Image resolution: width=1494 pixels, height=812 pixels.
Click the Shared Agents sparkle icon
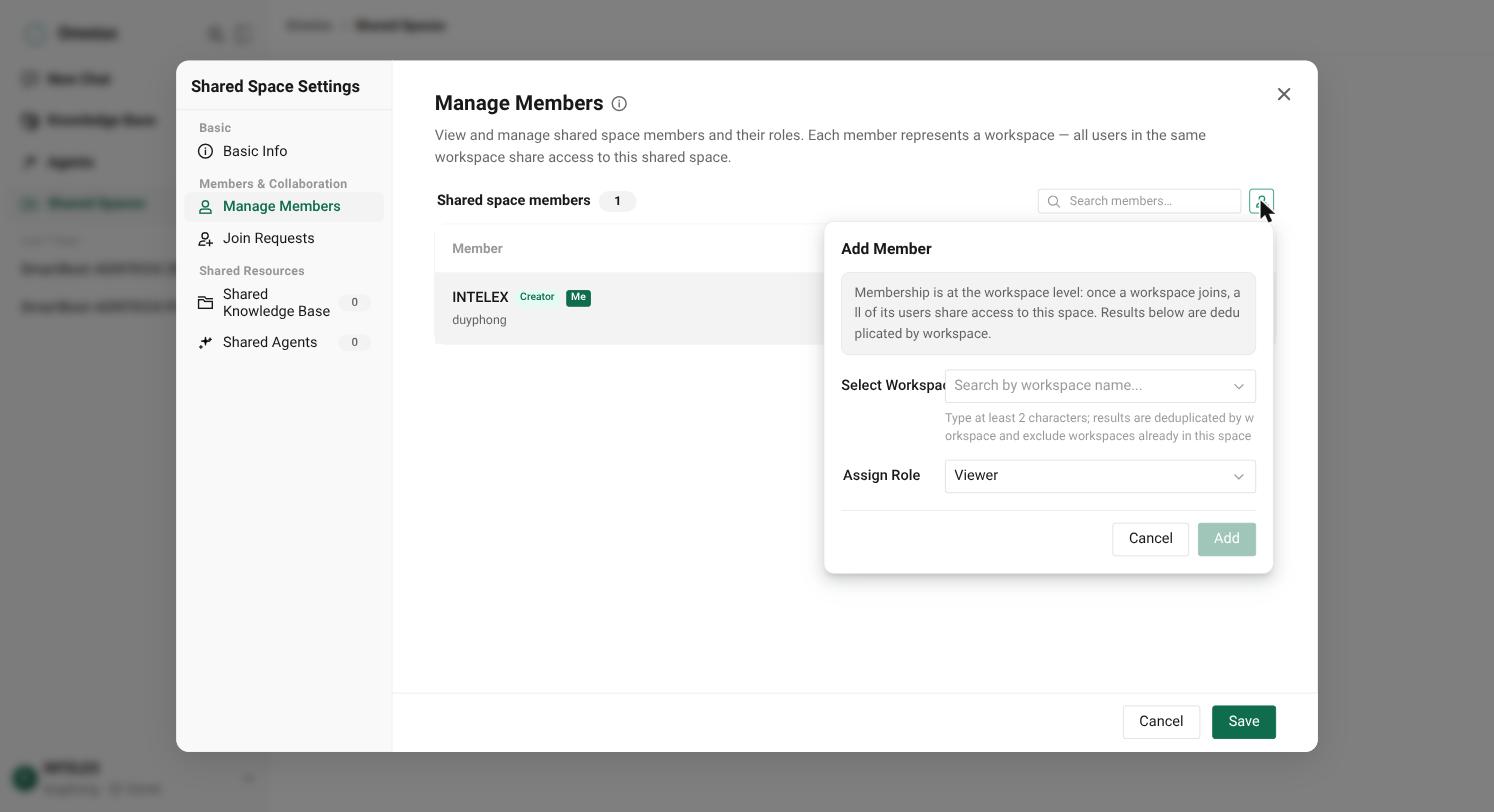tap(205, 342)
